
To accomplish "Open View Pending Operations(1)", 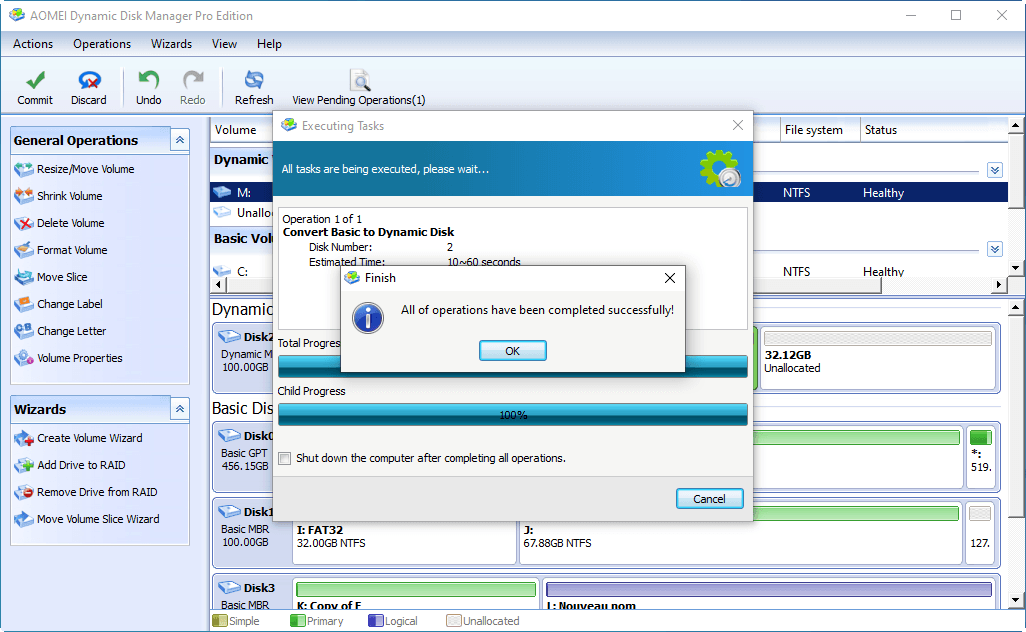I will tap(359, 88).
